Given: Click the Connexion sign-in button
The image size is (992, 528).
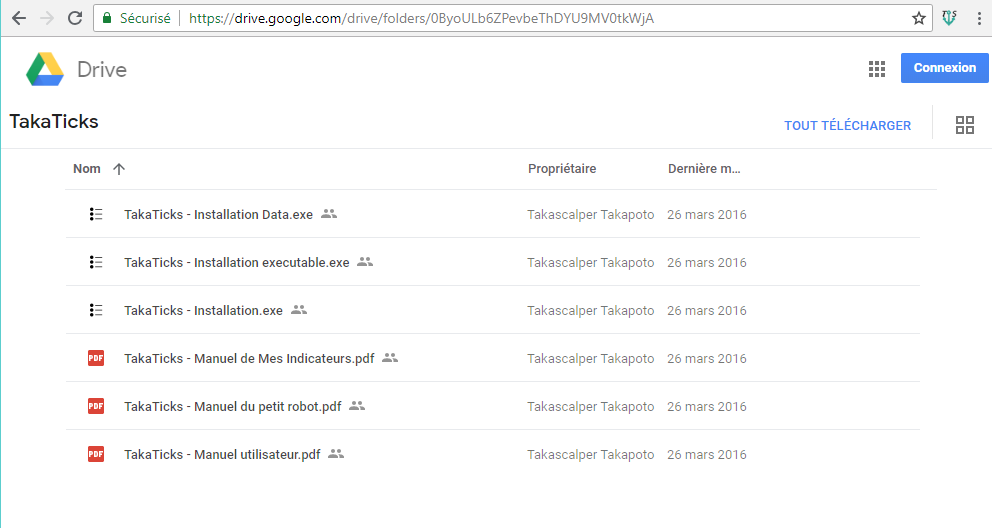Looking at the screenshot, I should [945, 68].
